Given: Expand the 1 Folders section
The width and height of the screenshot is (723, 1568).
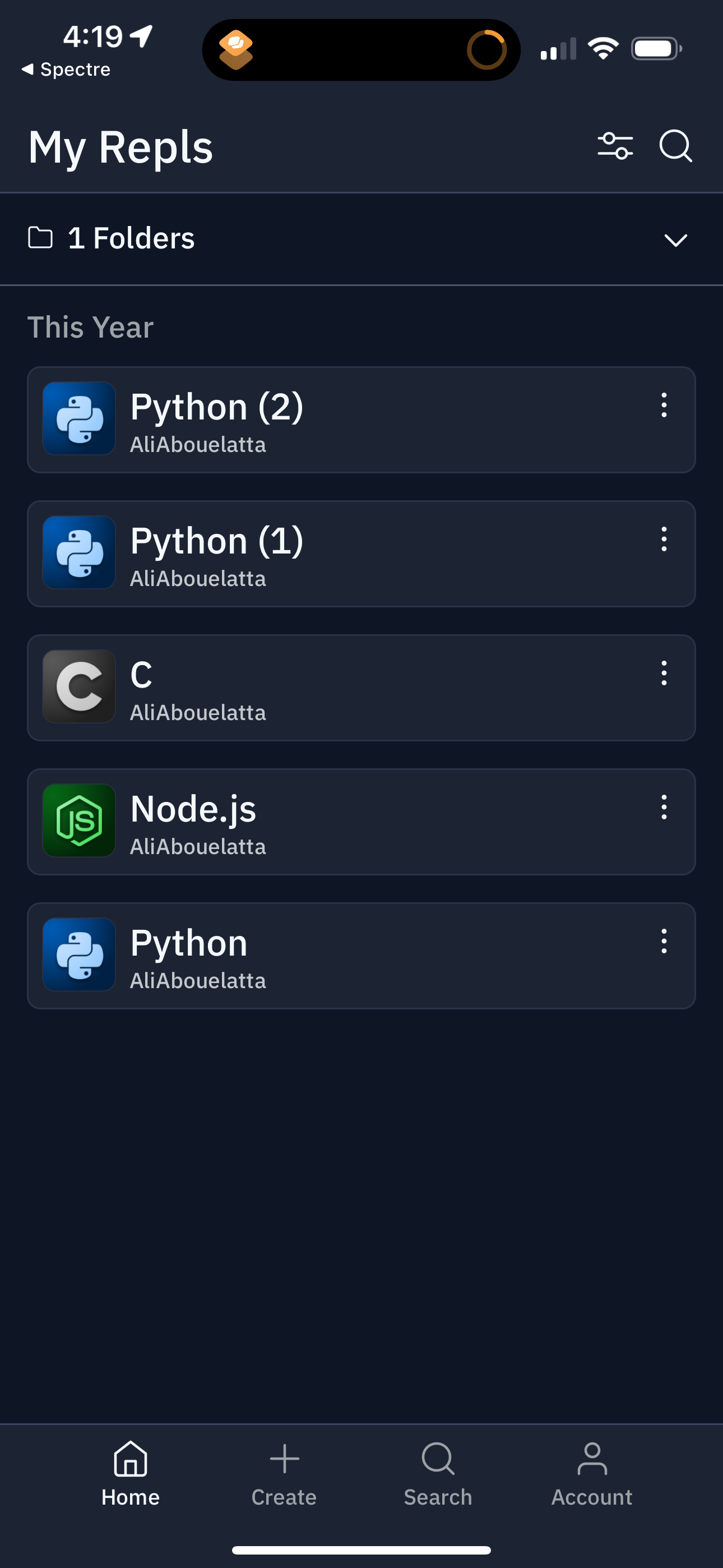Looking at the screenshot, I should pos(131,238).
